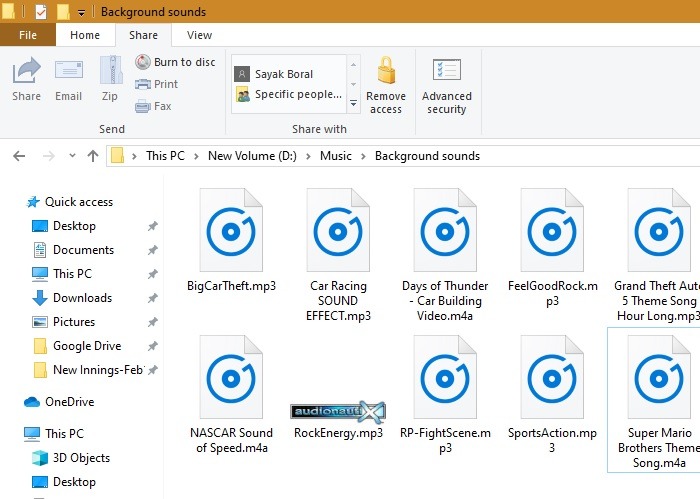Select Car Racing SOUND EFFECT.mp3 file

(x=338, y=255)
